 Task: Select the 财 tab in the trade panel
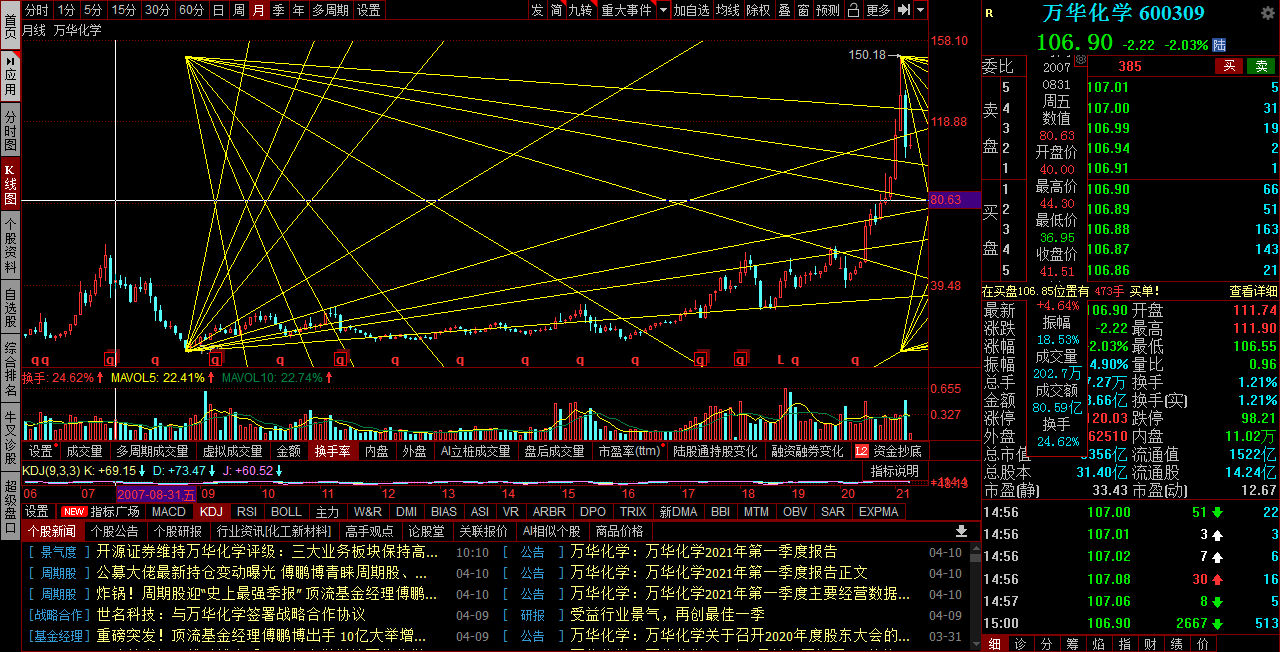tap(1150, 643)
